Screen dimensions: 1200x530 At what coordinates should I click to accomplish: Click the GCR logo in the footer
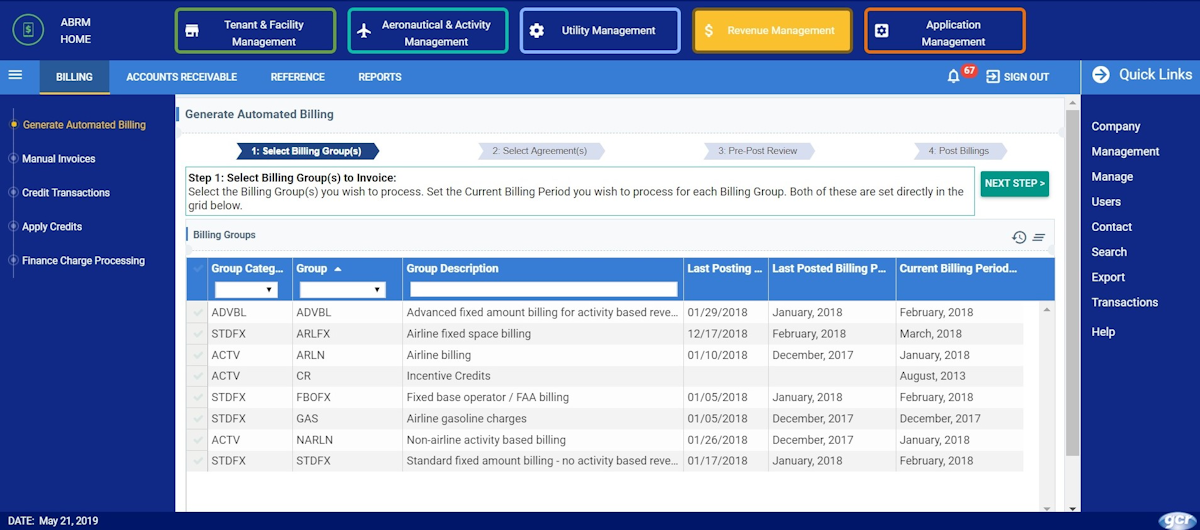1176,520
